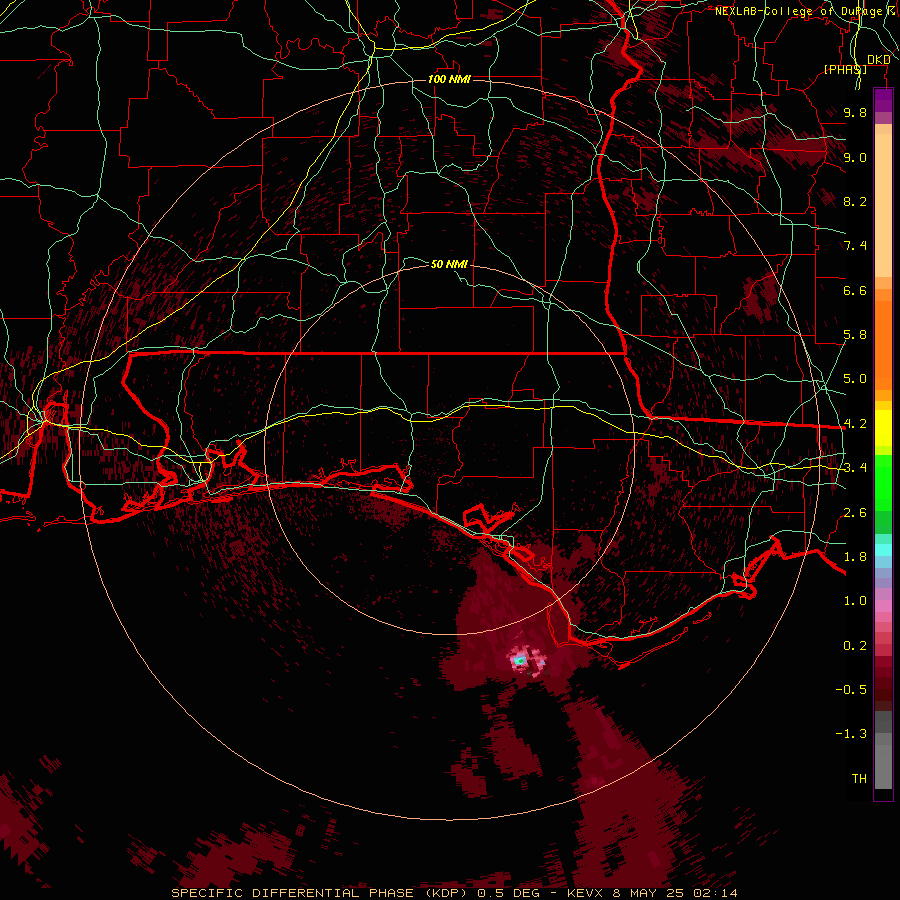This screenshot has height=900, width=900.
Task: Select the light peach band of the color bar
Action: click(883, 205)
